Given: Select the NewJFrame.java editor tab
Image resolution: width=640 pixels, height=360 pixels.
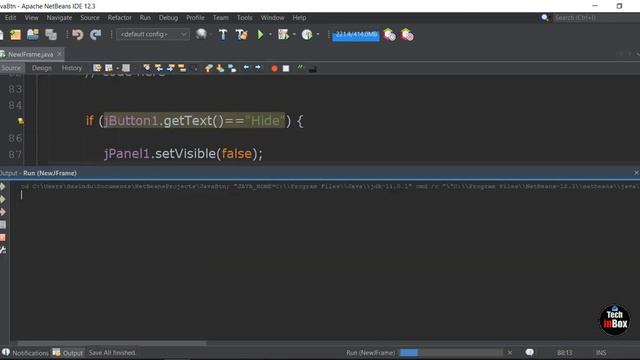Looking at the screenshot, I should point(31,54).
